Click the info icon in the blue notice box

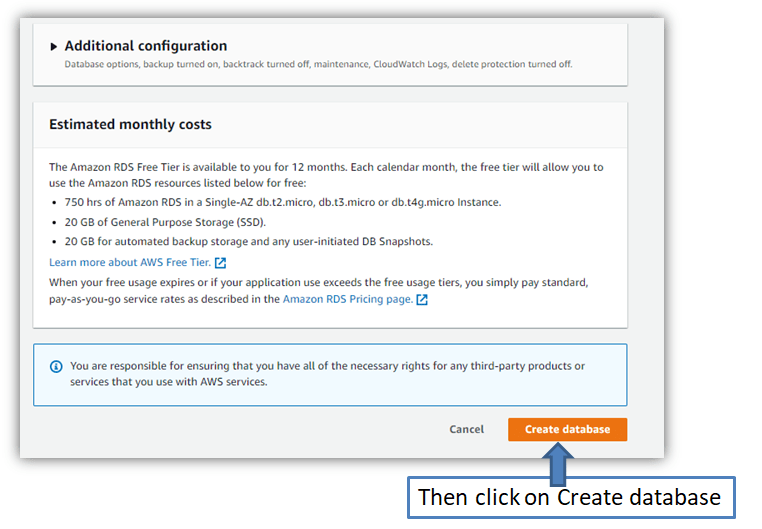click(56, 366)
